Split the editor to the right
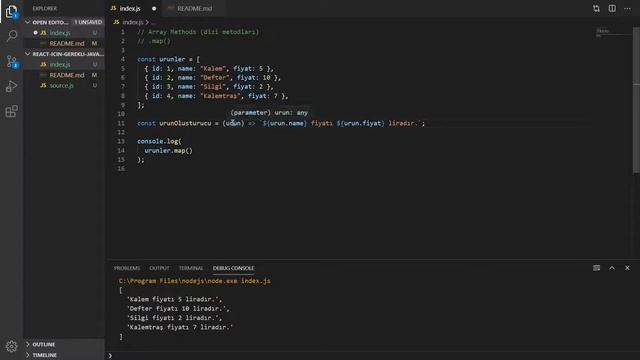The width and height of the screenshot is (640, 360). tap(612, 8)
